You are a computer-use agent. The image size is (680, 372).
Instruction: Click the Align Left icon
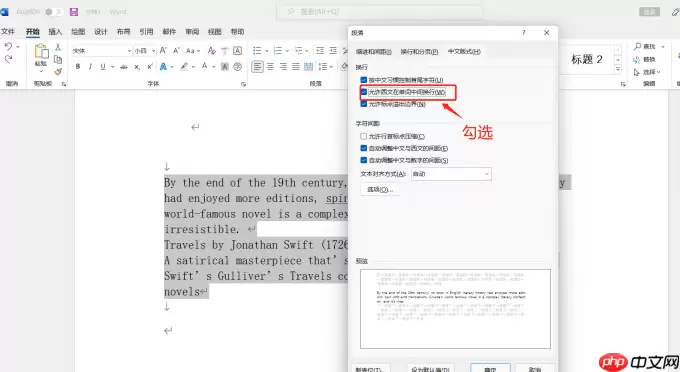click(258, 67)
